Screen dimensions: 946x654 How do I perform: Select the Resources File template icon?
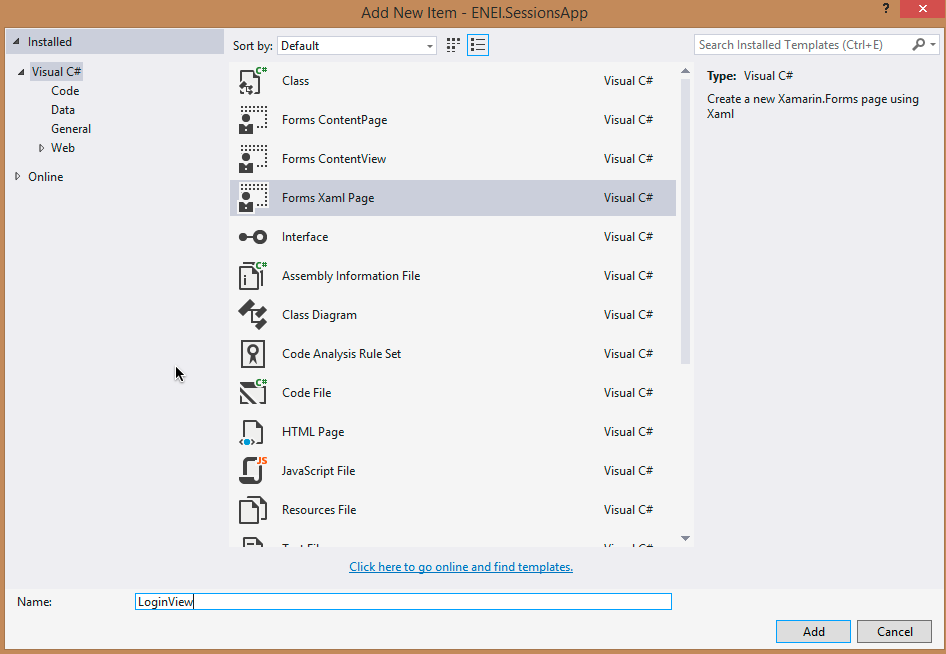click(253, 510)
